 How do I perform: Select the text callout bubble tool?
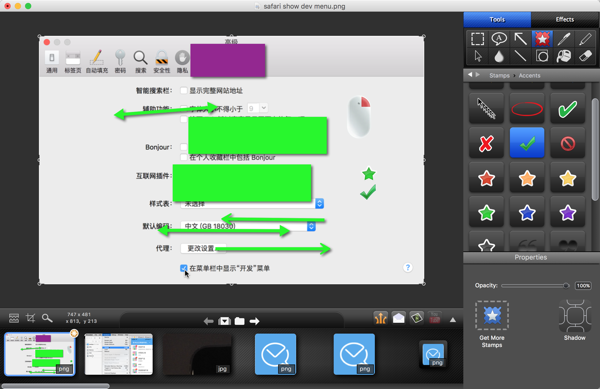click(499, 39)
